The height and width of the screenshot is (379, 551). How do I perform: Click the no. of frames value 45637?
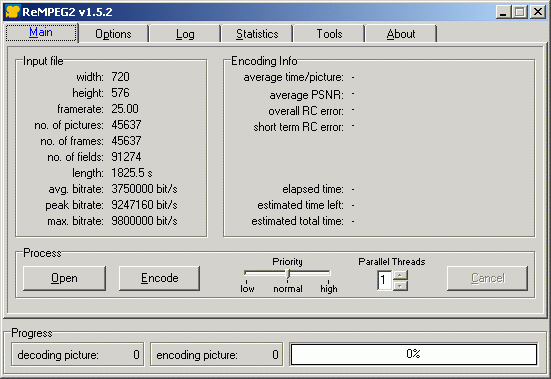coord(127,141)
